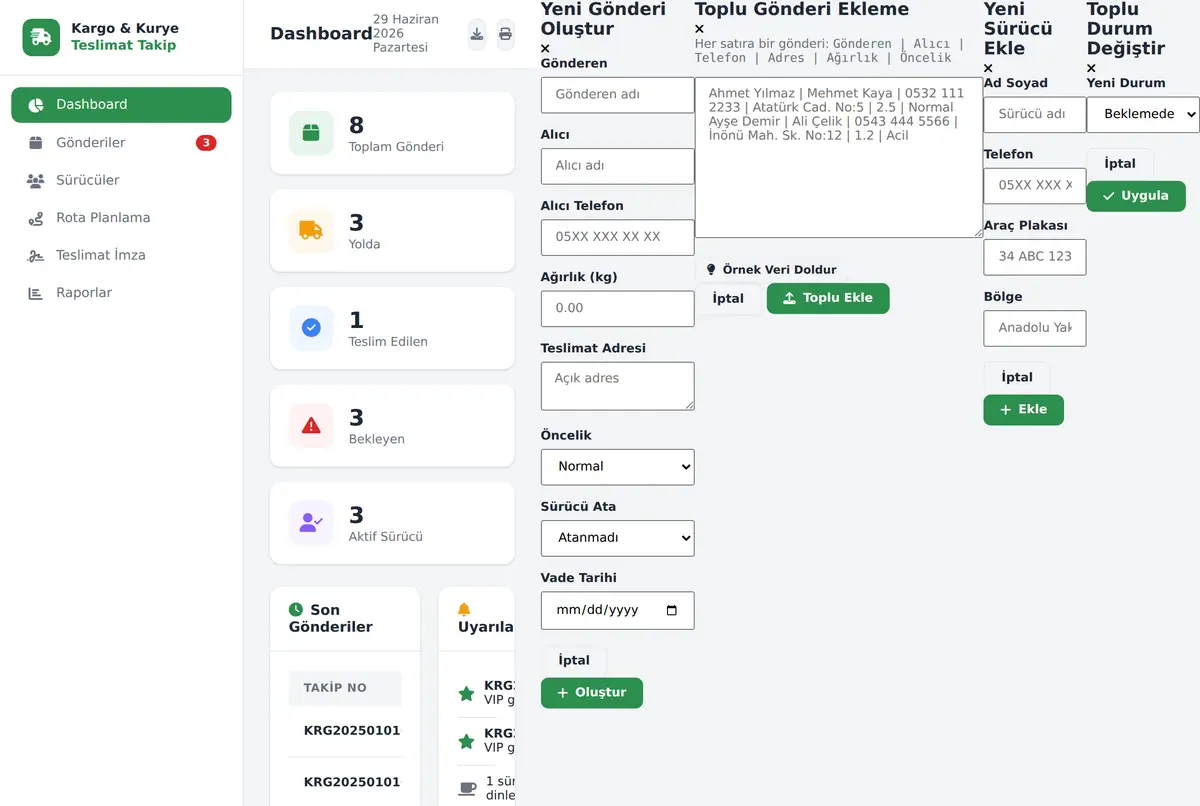Cancel the Yeni Gönderi Oluştur form
The image size is (1200, 806).
click(x=574, y=660)
